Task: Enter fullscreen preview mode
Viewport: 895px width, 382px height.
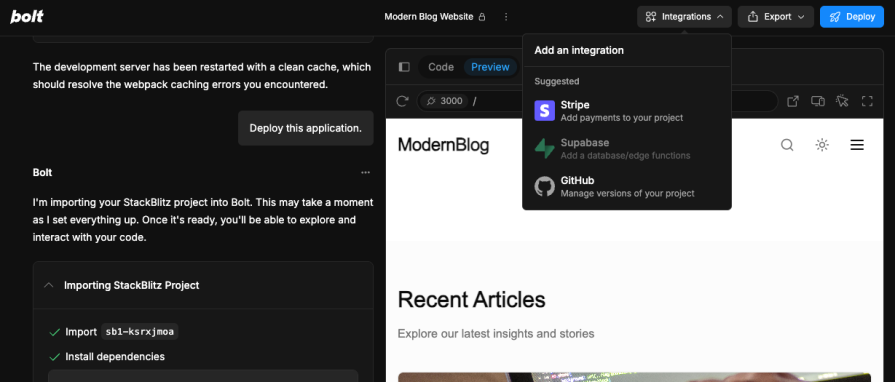Action: [867, 101]
